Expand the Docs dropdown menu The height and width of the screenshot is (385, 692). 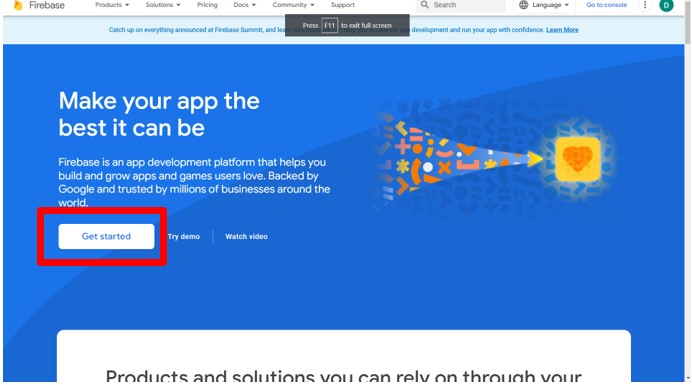click(x=244, y=5)
